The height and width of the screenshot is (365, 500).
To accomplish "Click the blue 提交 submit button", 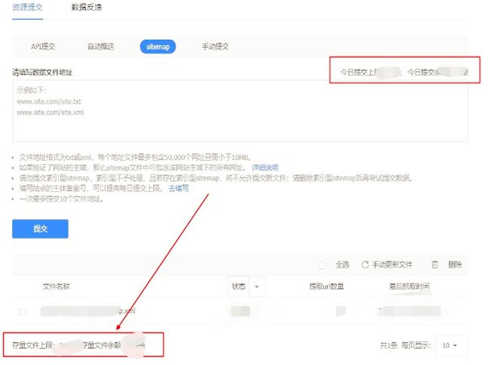I will (40, 229).
